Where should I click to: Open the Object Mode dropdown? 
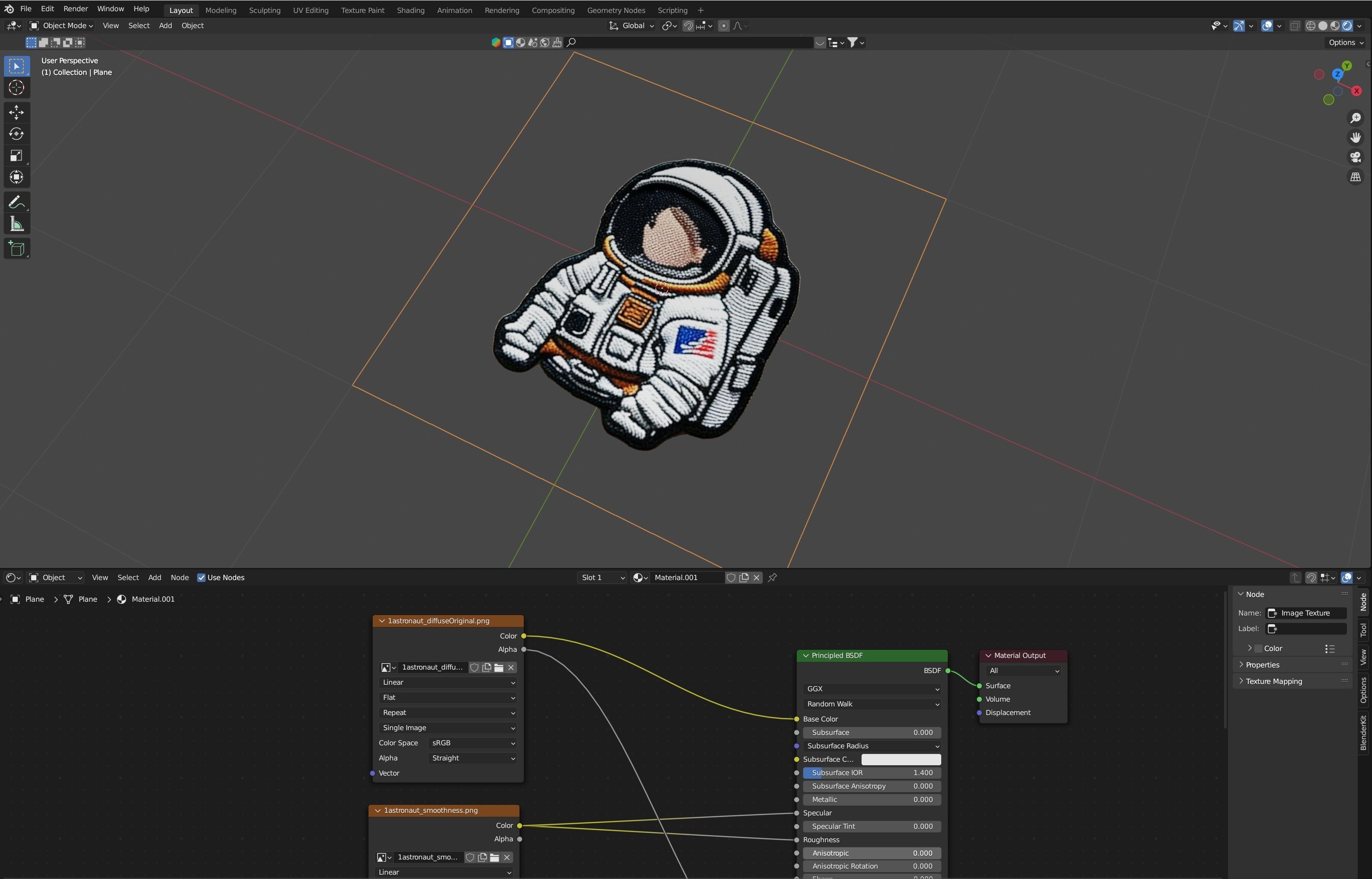pos(62,26)
